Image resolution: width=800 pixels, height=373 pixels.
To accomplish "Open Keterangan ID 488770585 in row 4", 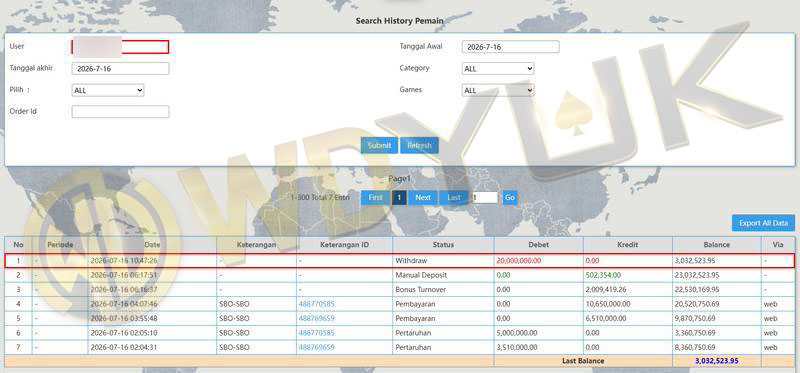I will [317, 304].
